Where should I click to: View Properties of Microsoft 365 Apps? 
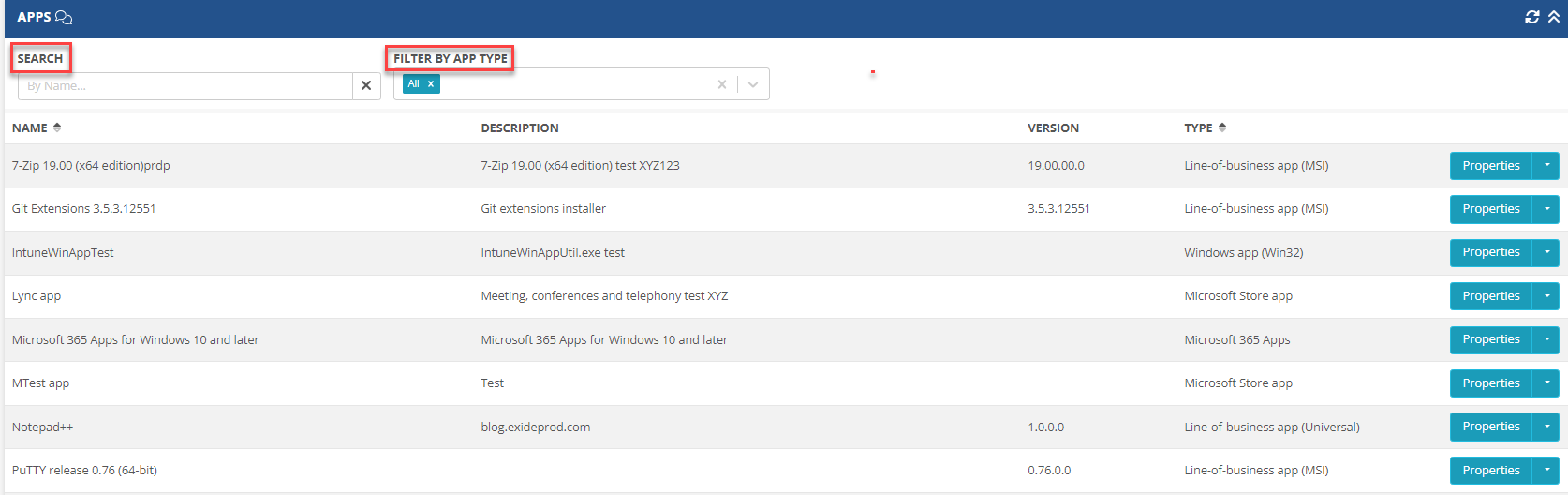coord(1490,339)
